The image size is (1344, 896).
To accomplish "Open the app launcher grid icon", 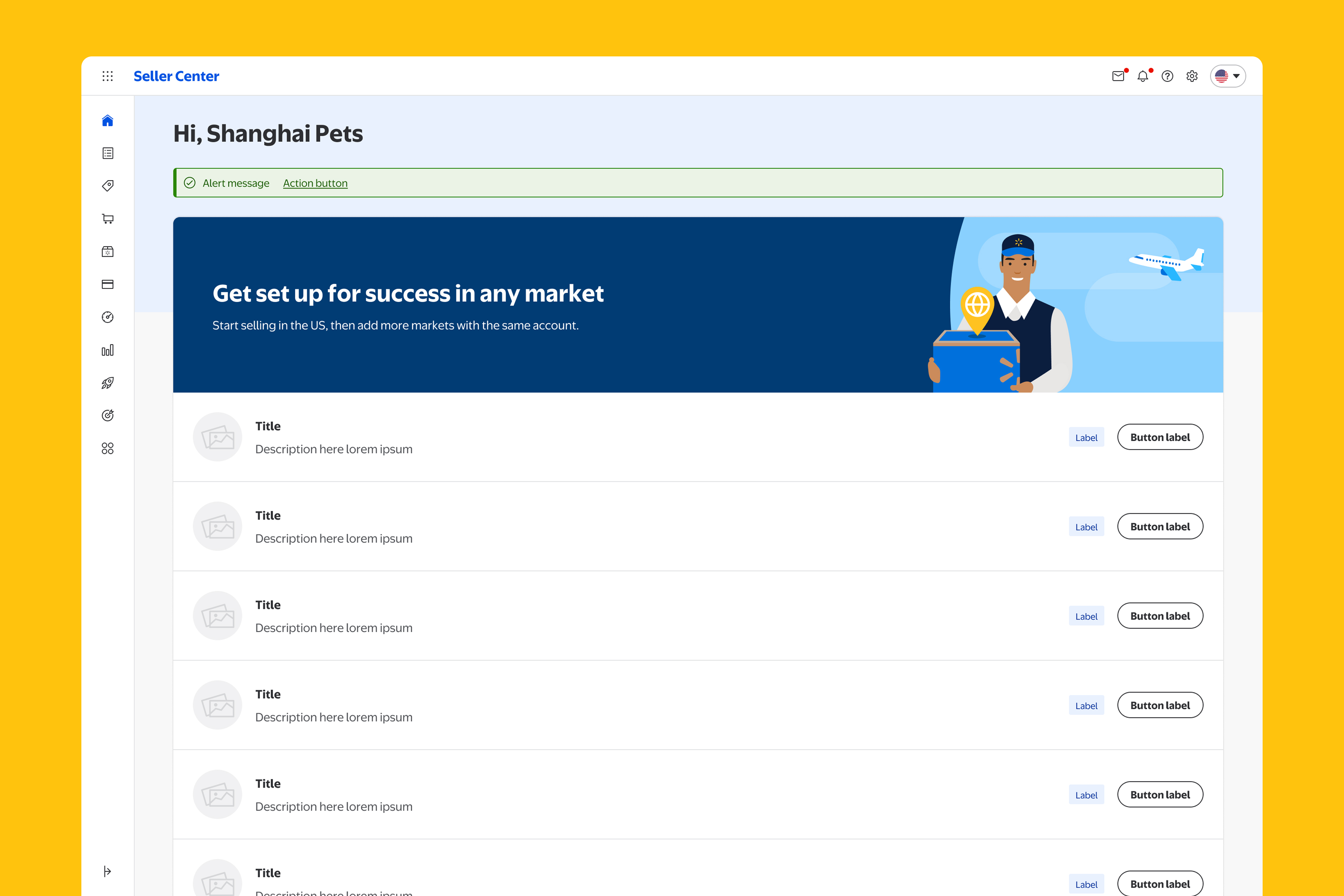I will [x=108, y=76].
